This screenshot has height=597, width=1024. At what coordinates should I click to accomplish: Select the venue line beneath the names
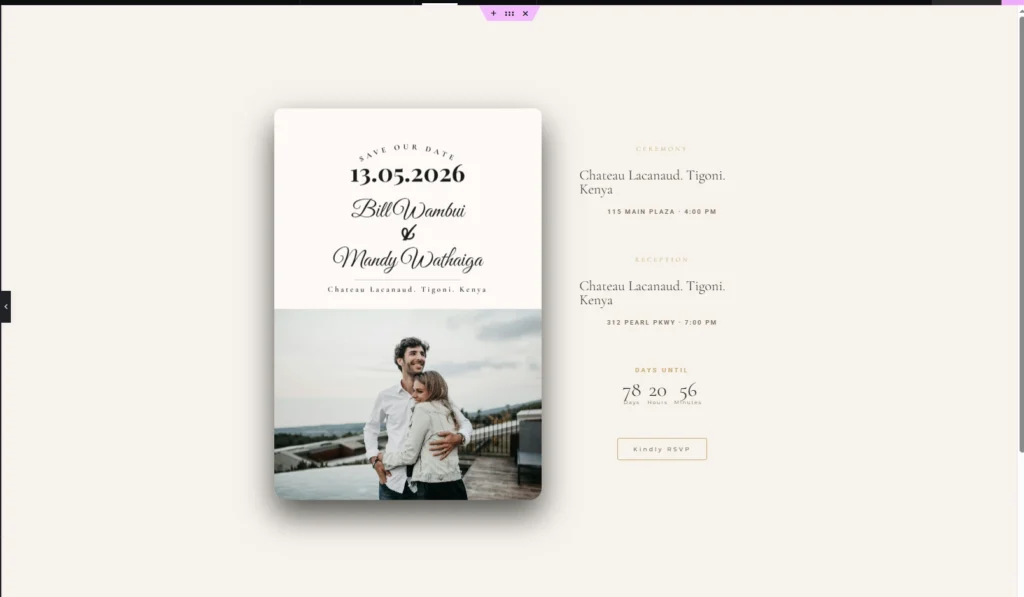coord(408,289)
